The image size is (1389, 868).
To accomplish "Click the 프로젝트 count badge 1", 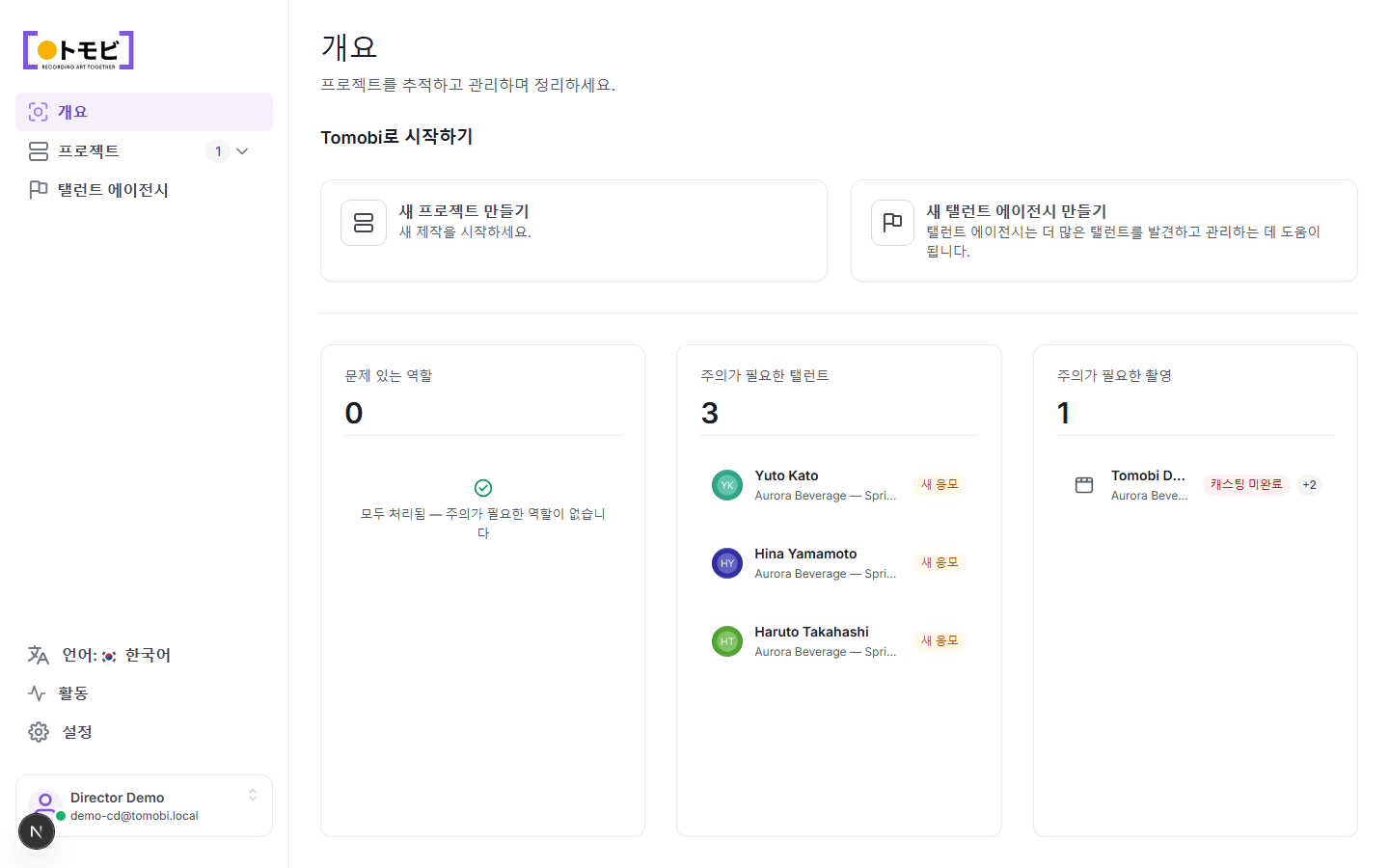I will tap(218, 151).
